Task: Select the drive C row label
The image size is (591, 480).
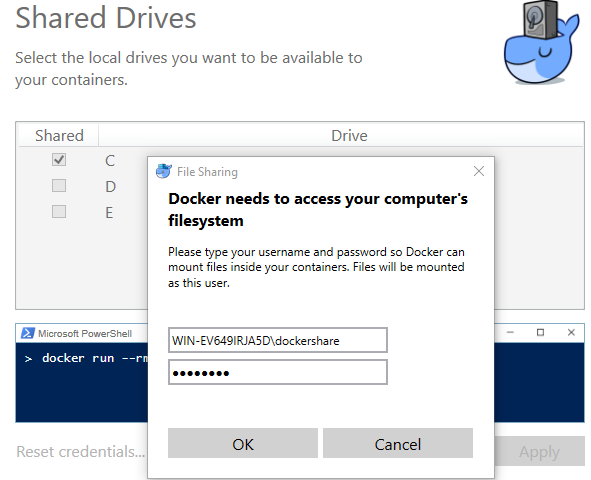Action: [x=110, y=161]
